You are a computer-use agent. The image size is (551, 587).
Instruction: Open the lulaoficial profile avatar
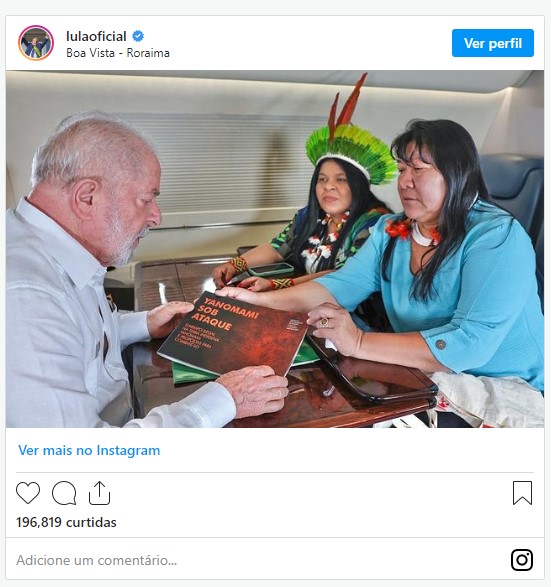[x=36, y=43]
